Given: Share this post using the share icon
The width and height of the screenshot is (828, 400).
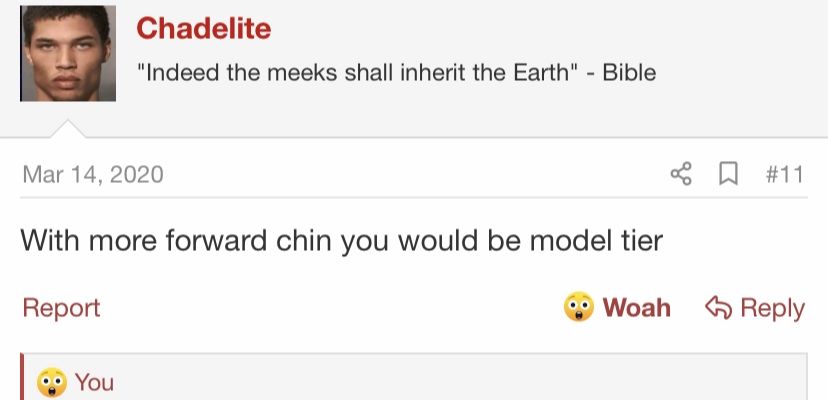Looking at the screenshot, I should (x=681, y=174).
